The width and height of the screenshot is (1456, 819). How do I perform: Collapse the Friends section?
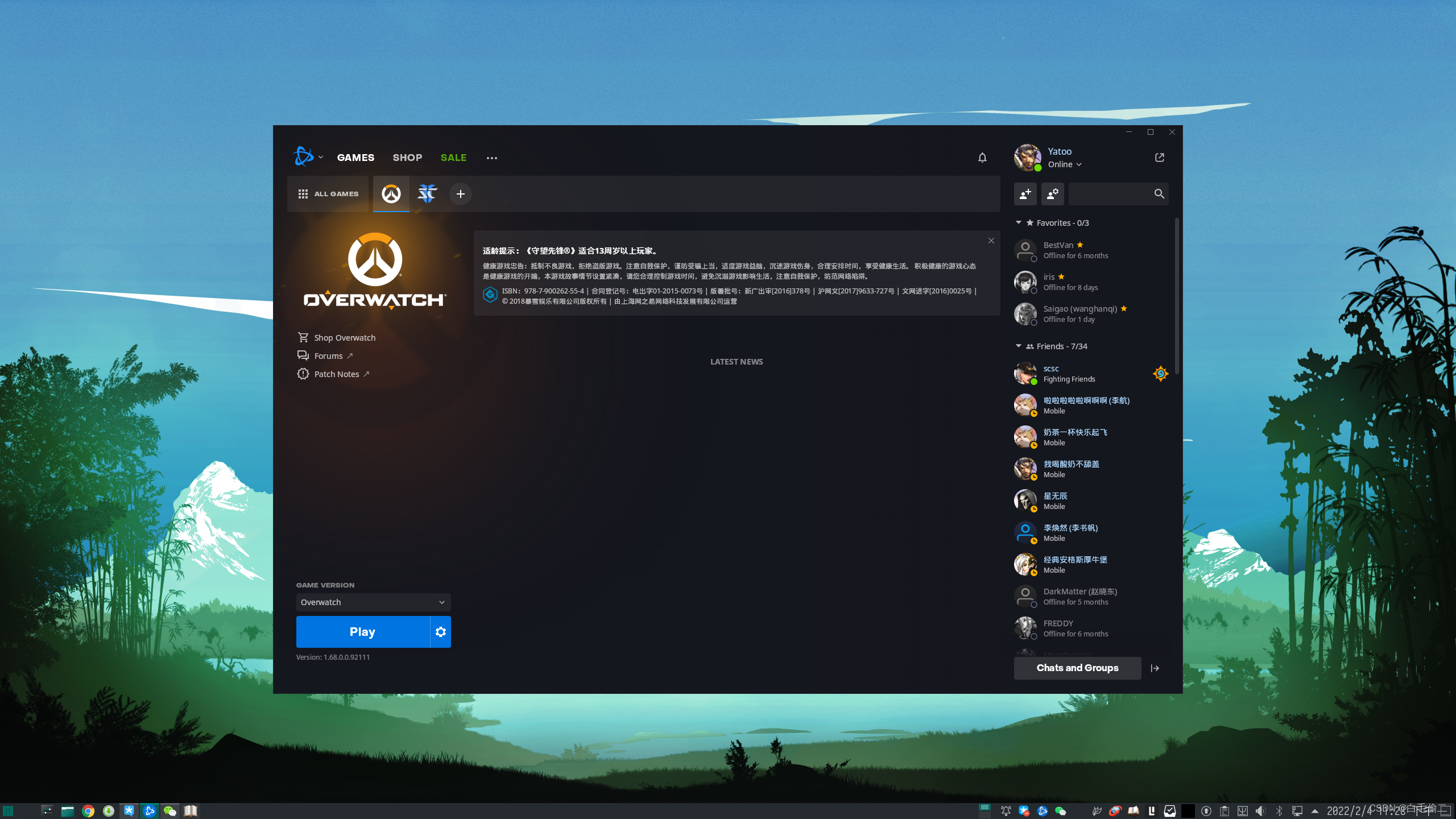[x=1019, y=346]
